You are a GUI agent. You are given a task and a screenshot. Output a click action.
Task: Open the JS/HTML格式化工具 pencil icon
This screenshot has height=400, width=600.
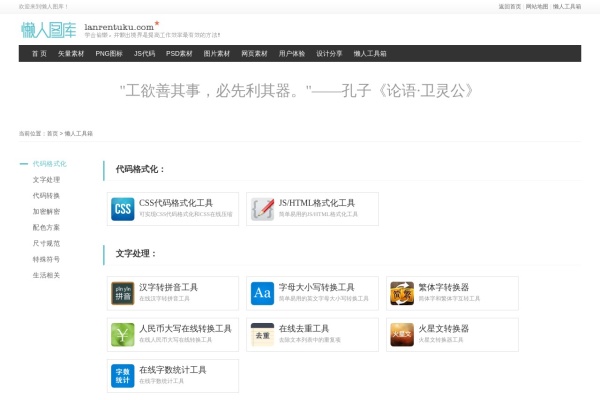pos(262,209)
